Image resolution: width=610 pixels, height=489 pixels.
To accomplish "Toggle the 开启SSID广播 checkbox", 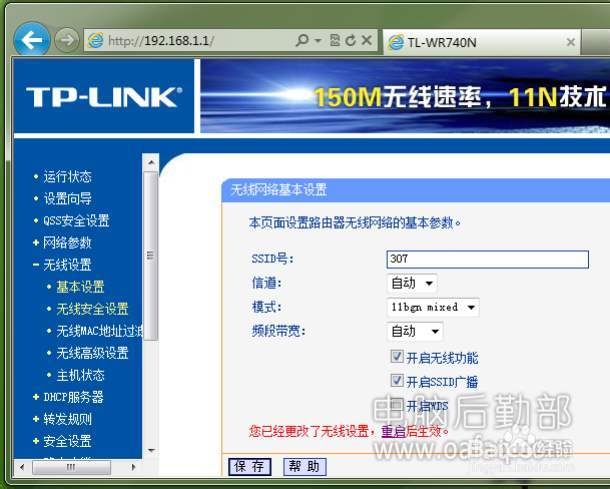I will tap(397, 380).
